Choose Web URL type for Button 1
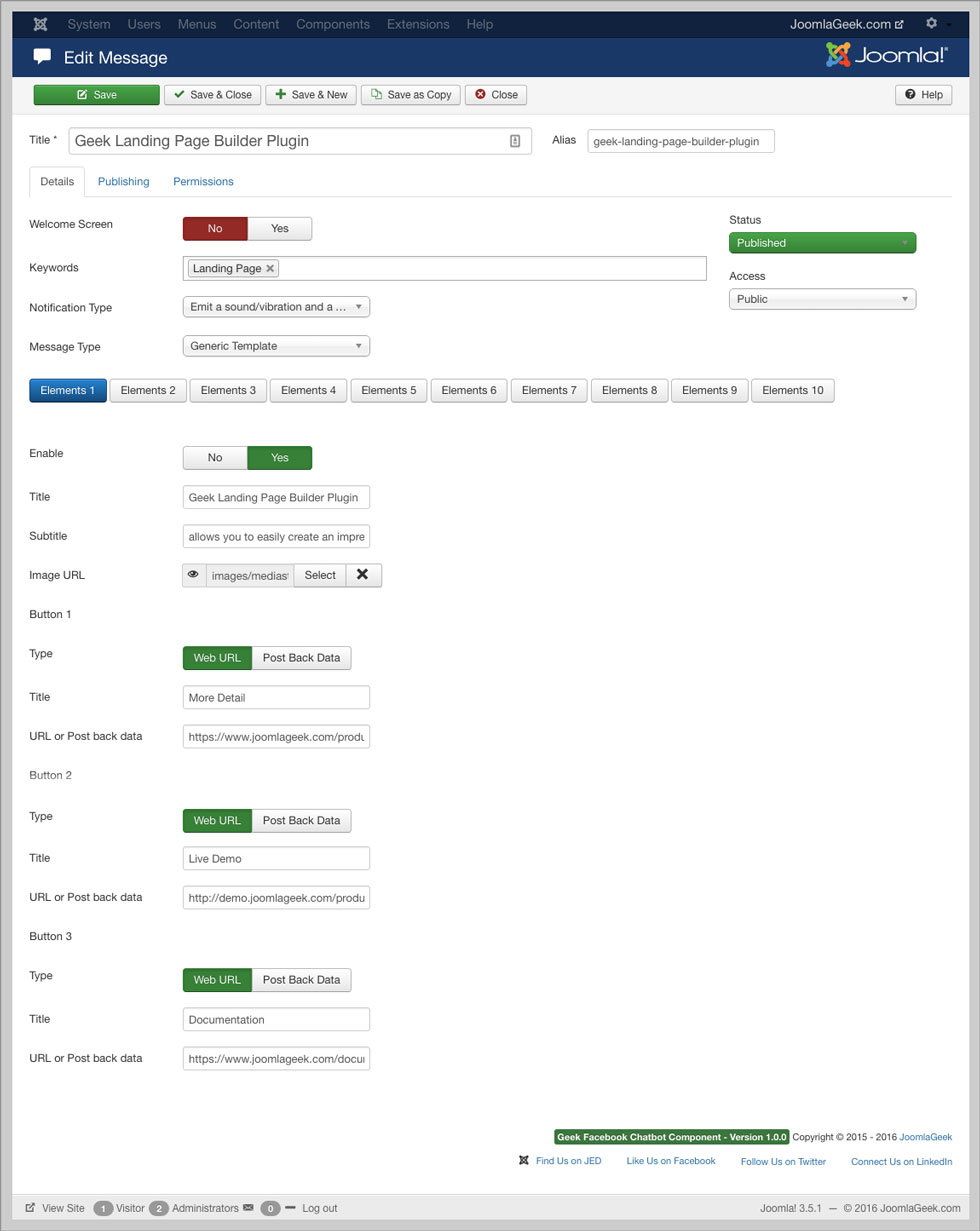This screenshot has height=1231, width=980. [x=217, y=658]
